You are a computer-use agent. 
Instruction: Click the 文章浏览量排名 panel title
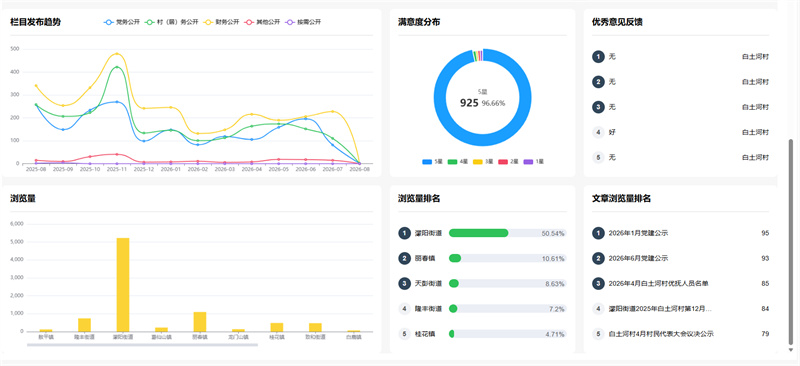point(621,199)
